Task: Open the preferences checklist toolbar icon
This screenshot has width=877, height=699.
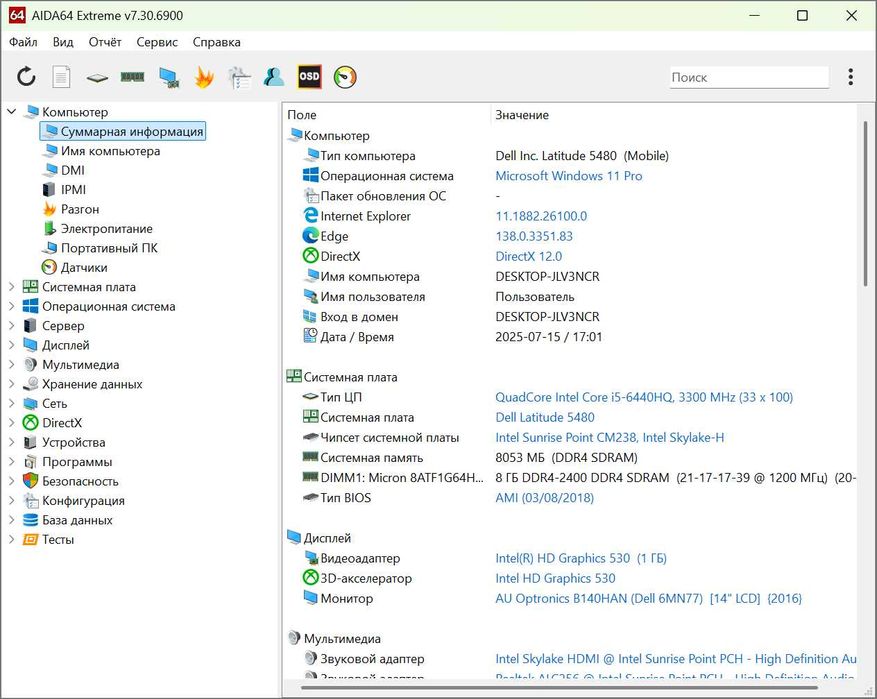Action: click(239, 77)
